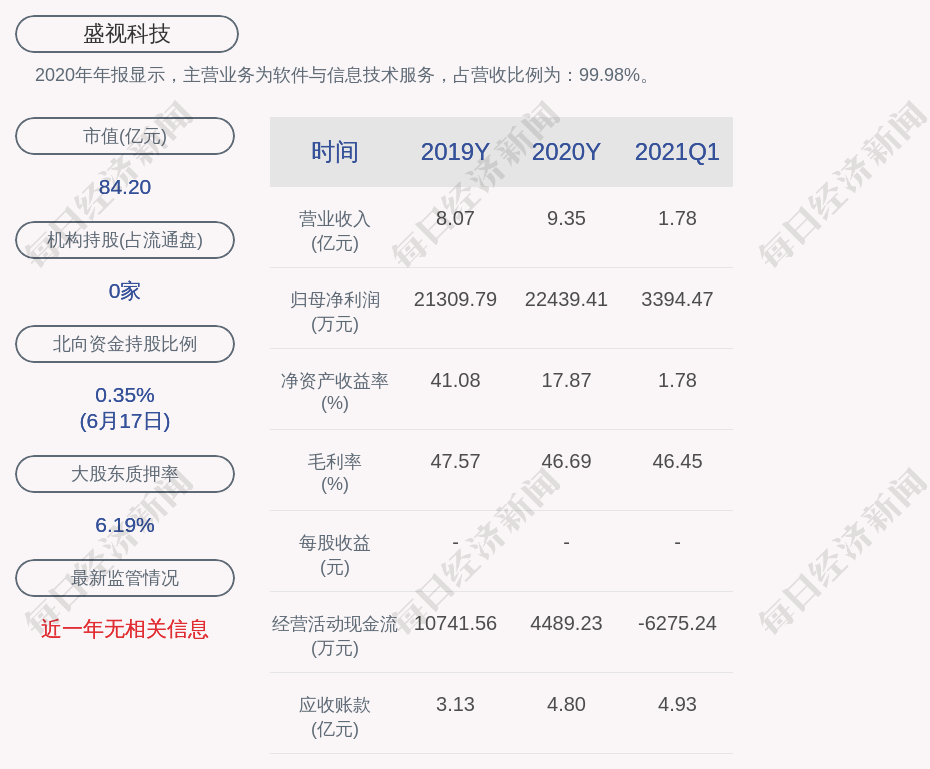This screenshot has height=769, width=930.
Task: Select revenue value 8.07
Action: pyautogui.click(x=455, y=218)
